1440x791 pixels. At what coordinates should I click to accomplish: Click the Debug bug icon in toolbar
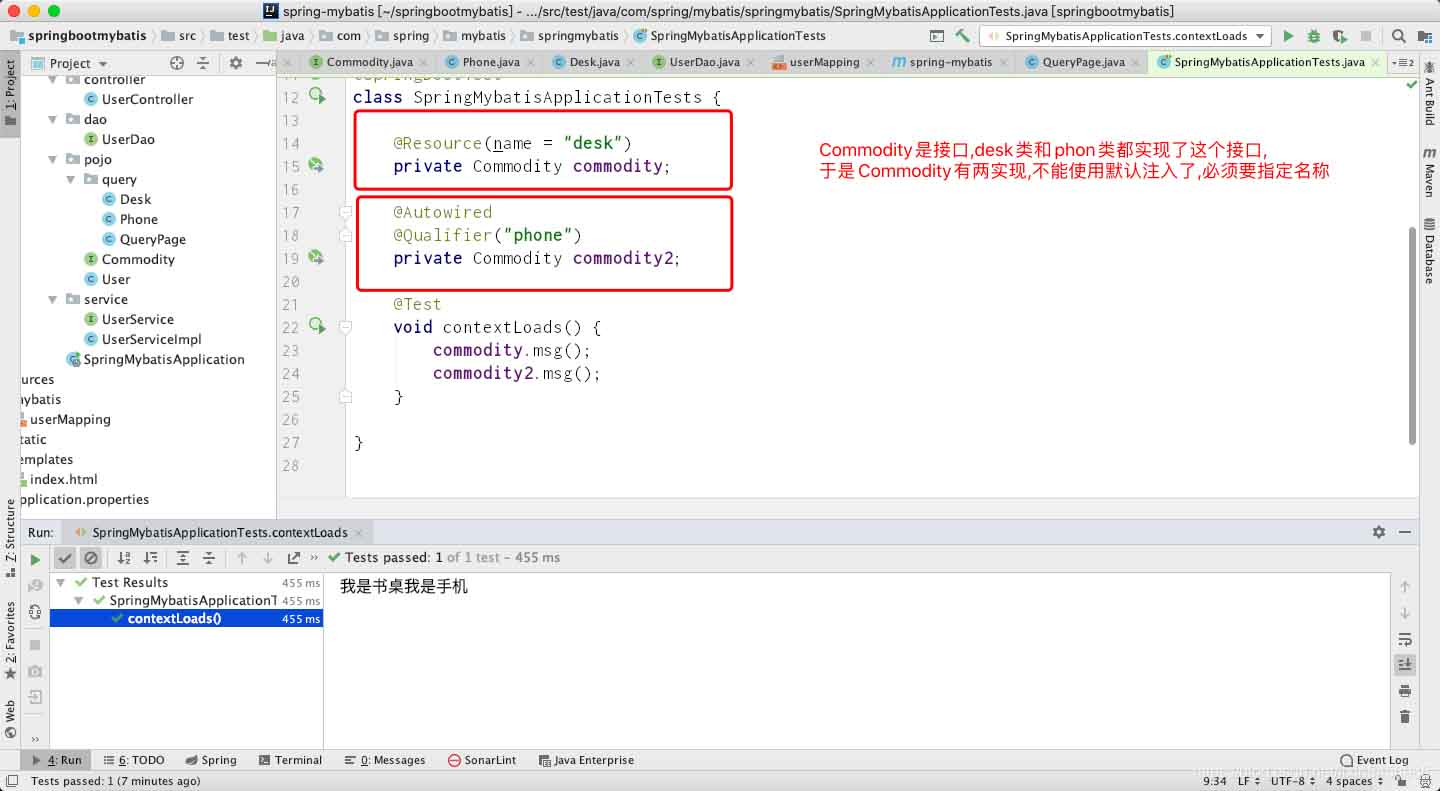tap(1314, 36)
